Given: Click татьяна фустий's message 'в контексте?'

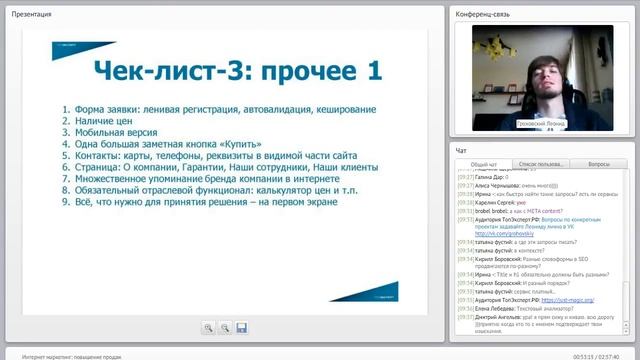Looking at the screenshot, I should click(x=501, y=251).
